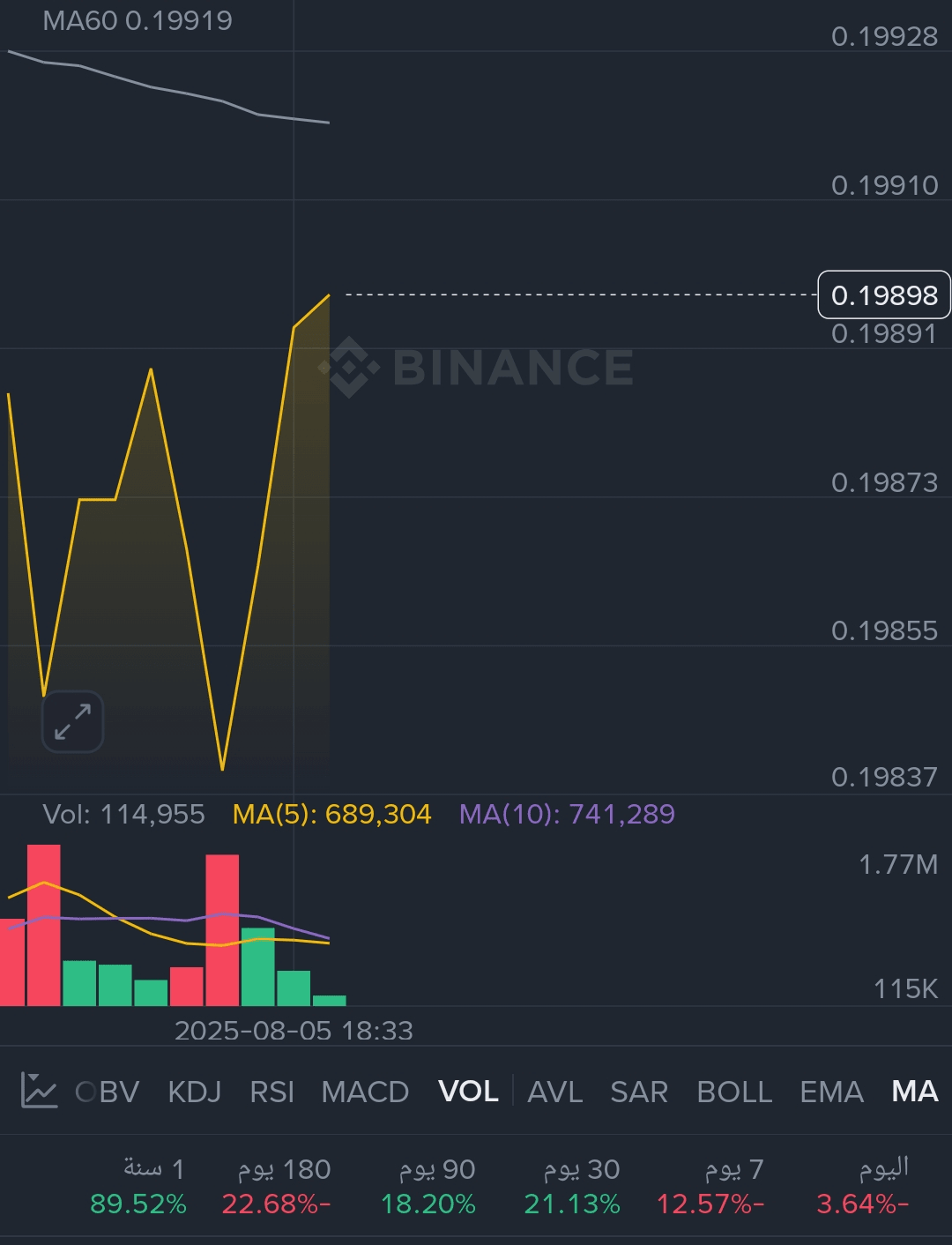Switch to the MACD sub-chart indicator
Viewport: 952px width, 1245px height.
pyautogui.click(x=365, y=1092)
